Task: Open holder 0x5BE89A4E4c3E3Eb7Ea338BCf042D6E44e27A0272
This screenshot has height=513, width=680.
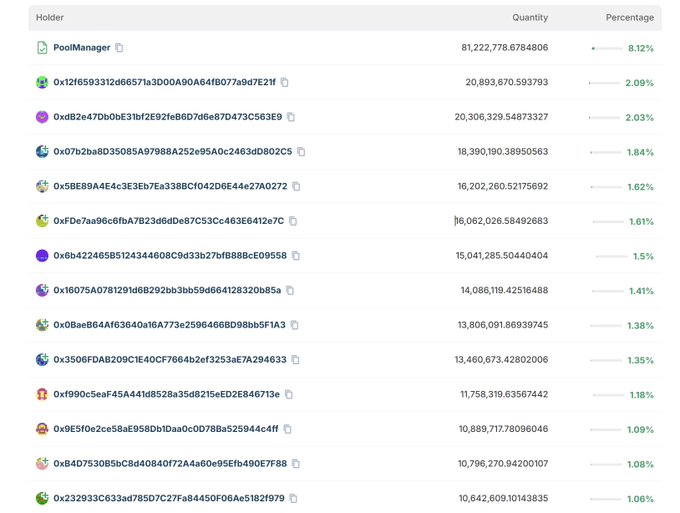Action: click(170, 186)
